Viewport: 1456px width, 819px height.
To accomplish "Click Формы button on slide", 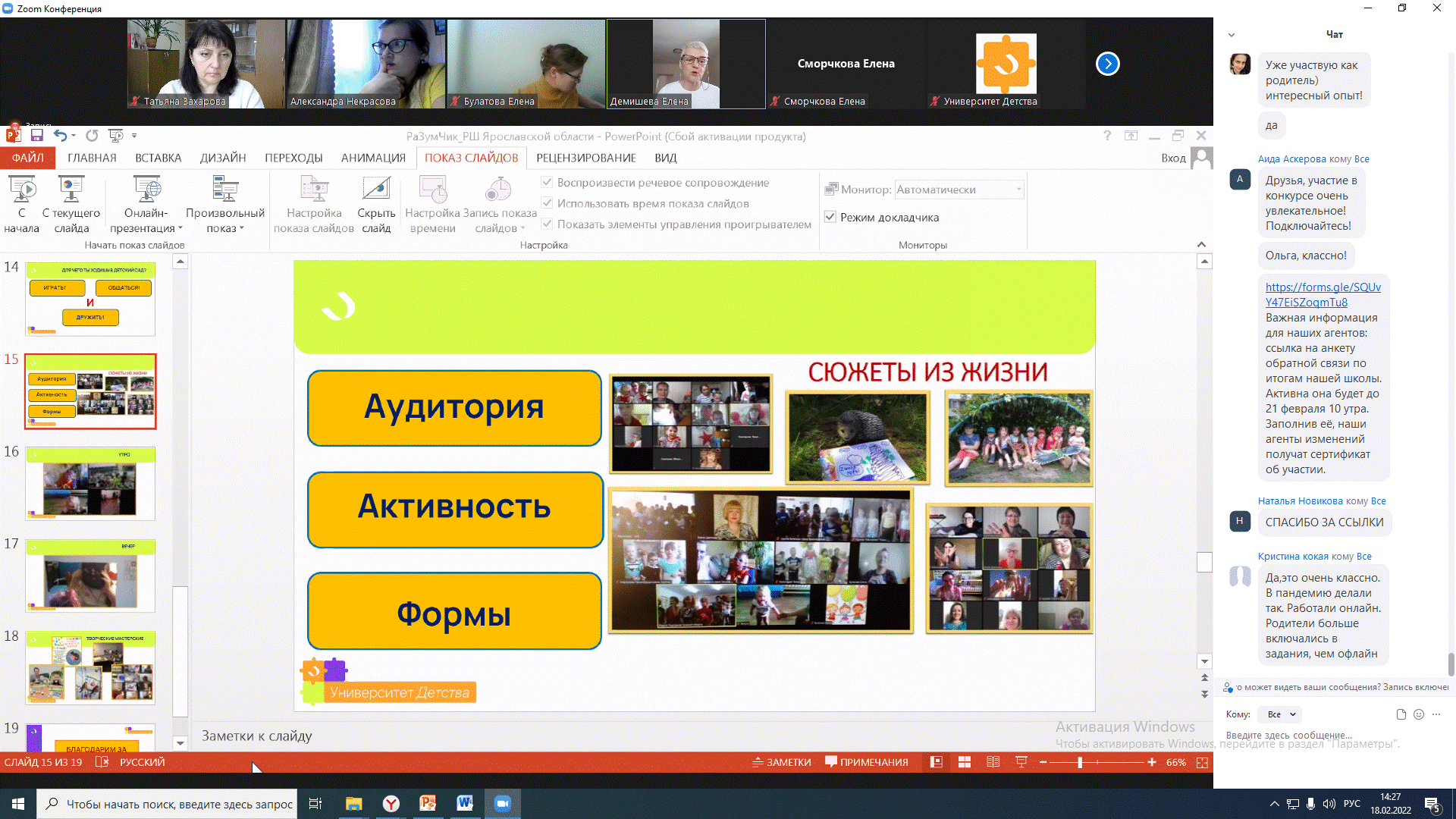I will [454, 611].
